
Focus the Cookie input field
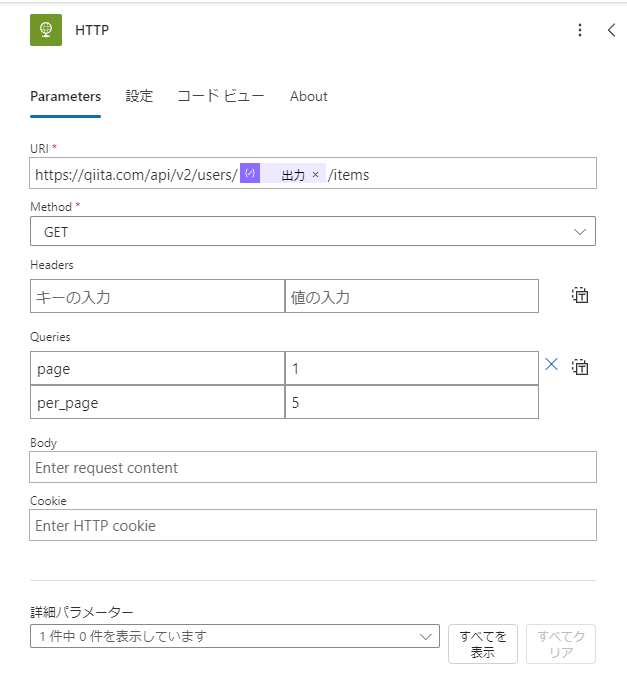click(313, 525)
